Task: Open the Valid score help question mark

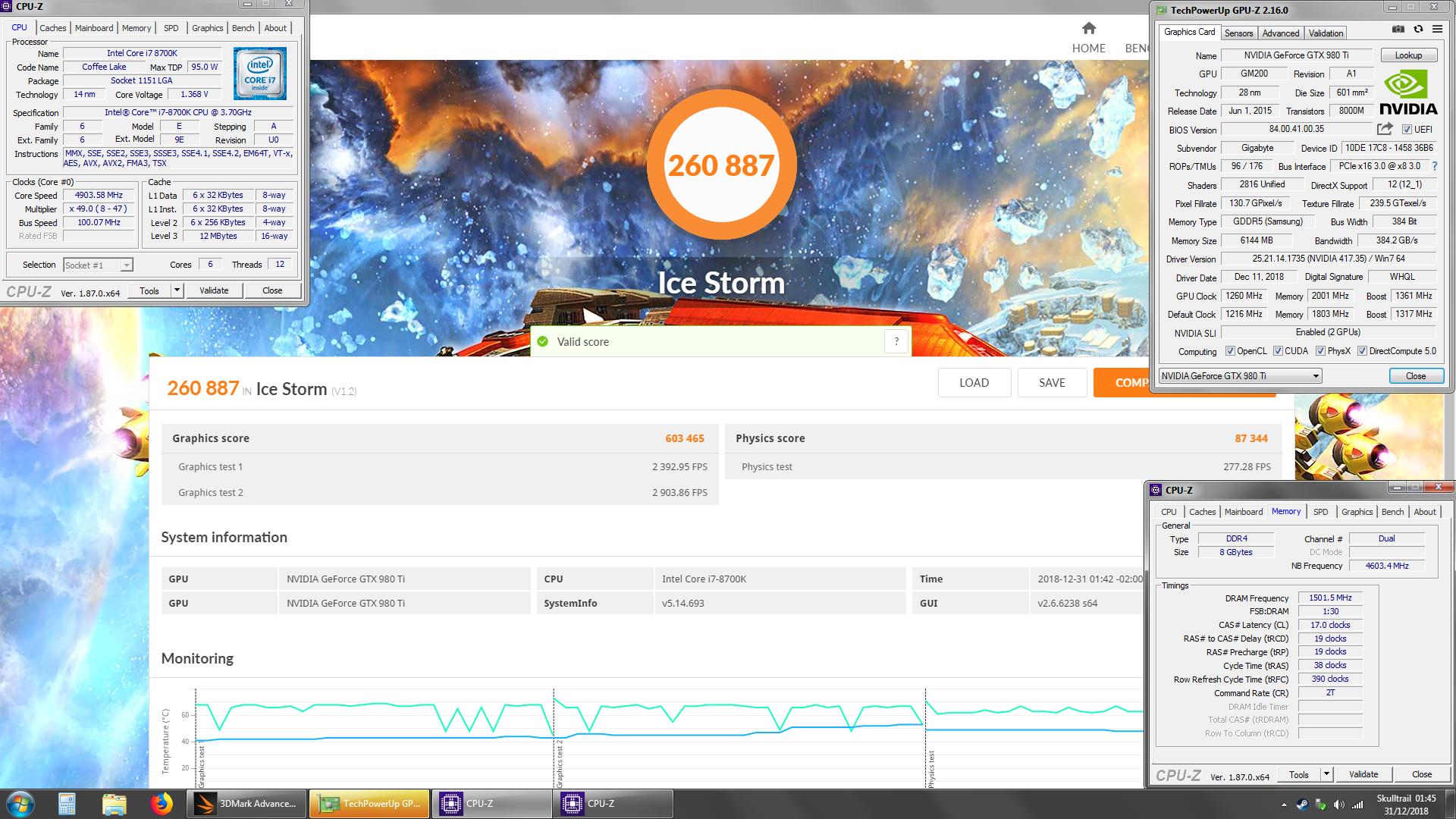Action: pyautogui.click(x=896, y=341)
